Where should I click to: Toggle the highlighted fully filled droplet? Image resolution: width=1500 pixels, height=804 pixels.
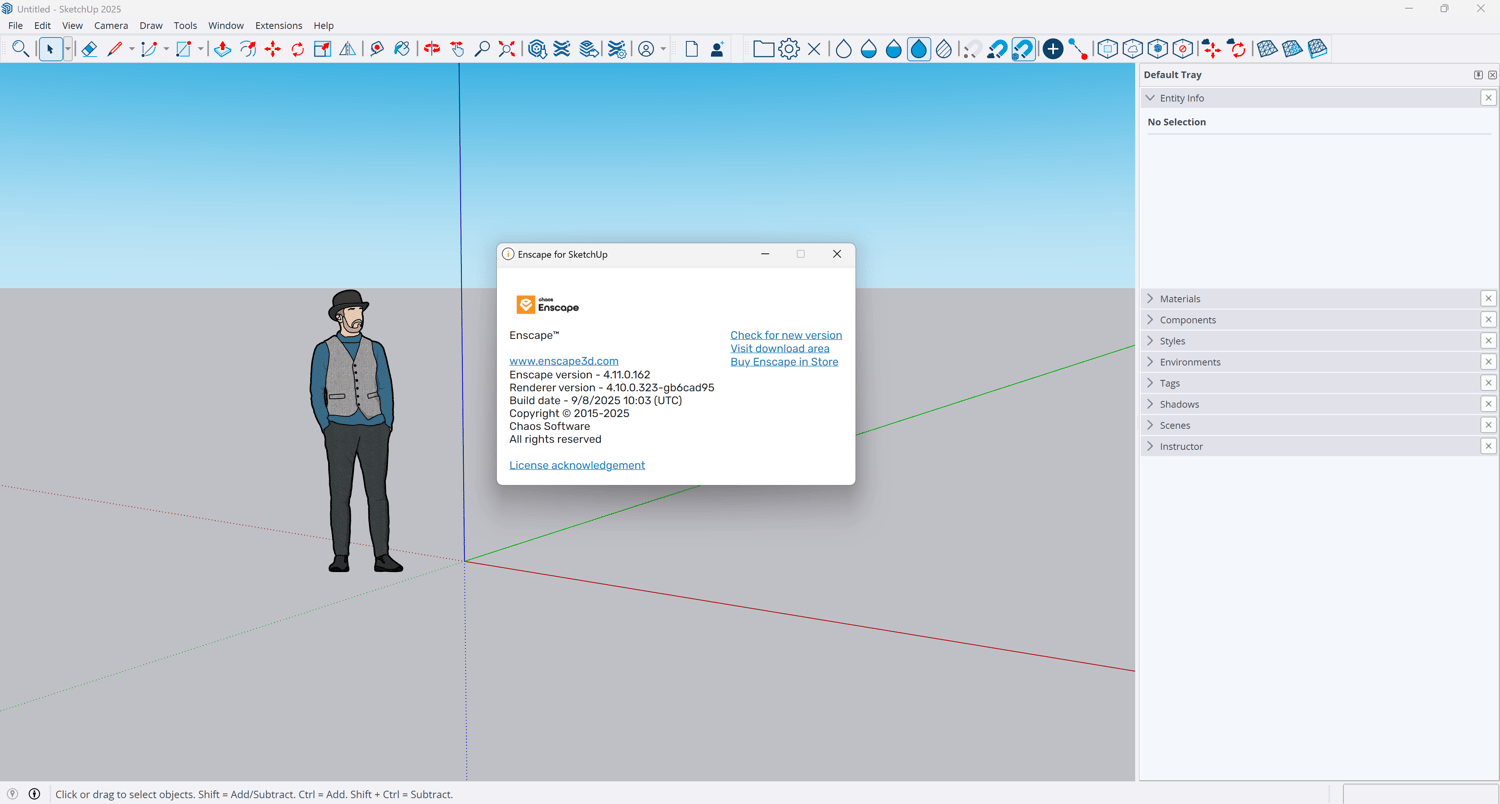click(x=919, y=49)
